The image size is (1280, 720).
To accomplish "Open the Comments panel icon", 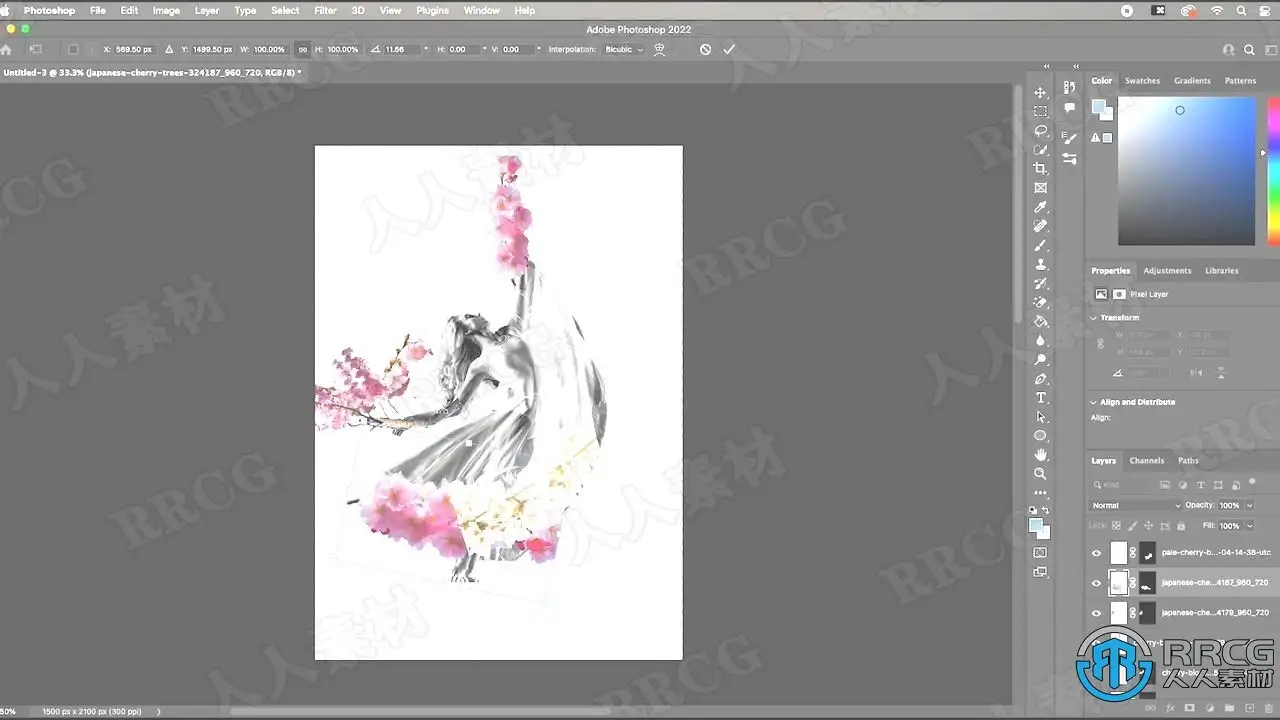I will 1070,108.
